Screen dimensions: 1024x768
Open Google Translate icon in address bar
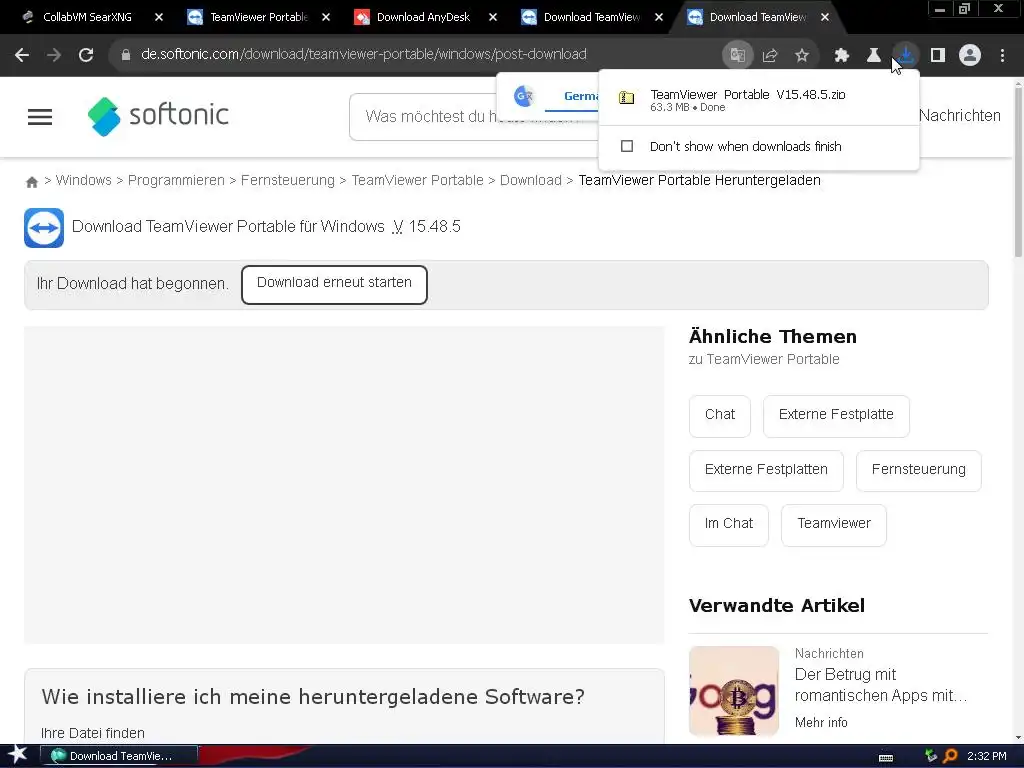(x=737, y=55)
